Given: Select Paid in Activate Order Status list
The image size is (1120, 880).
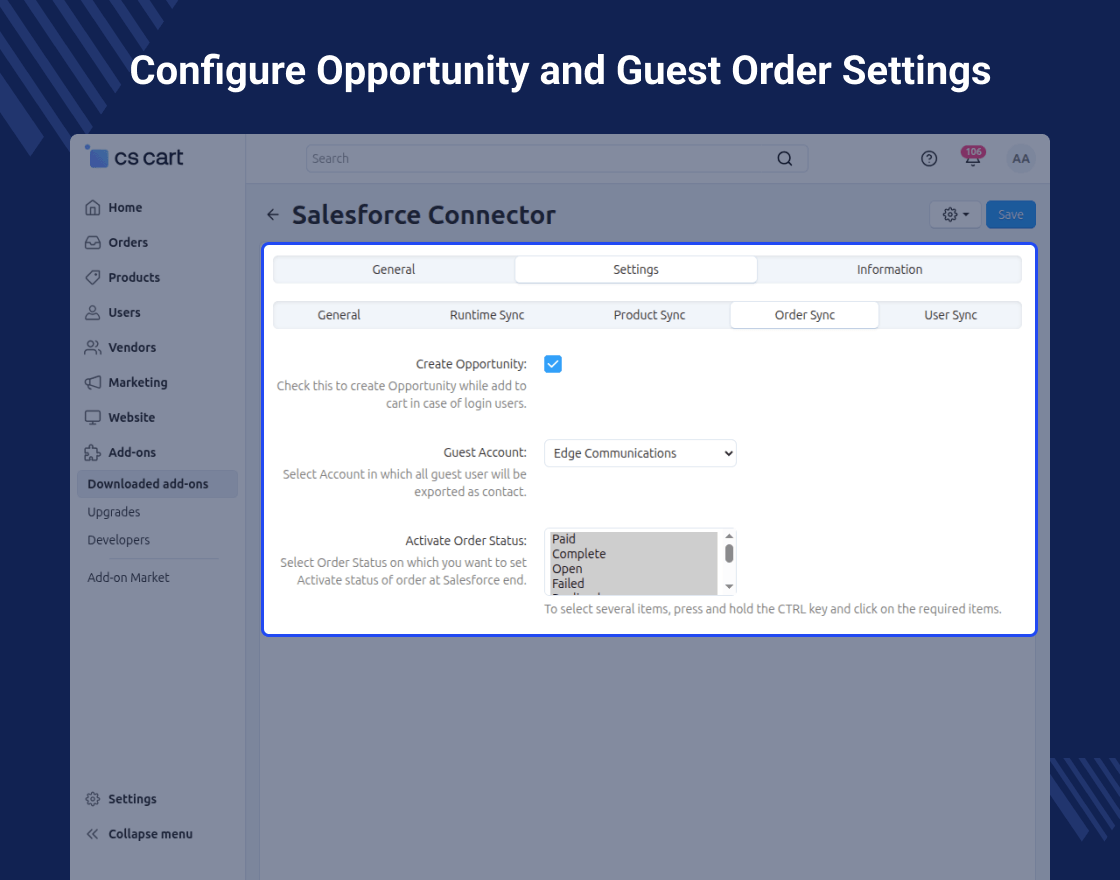Looking at the screenshot, I should [634, 539].
